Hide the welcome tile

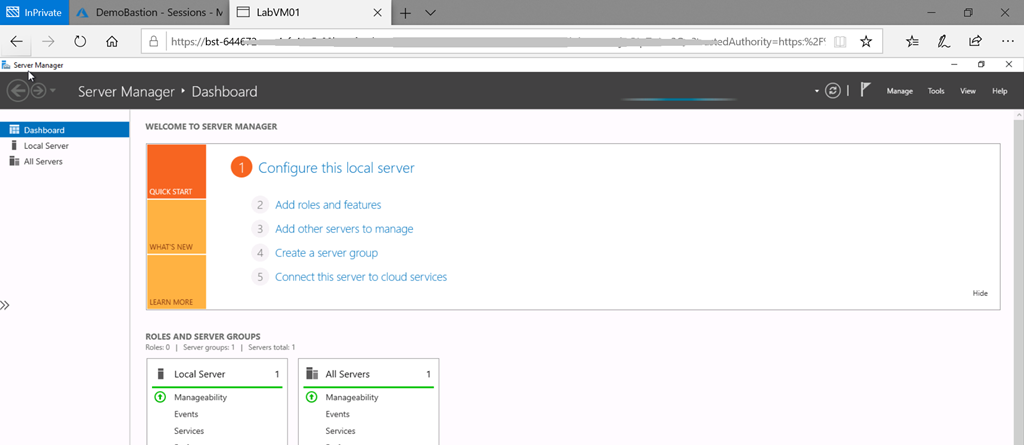click(980, 293)
